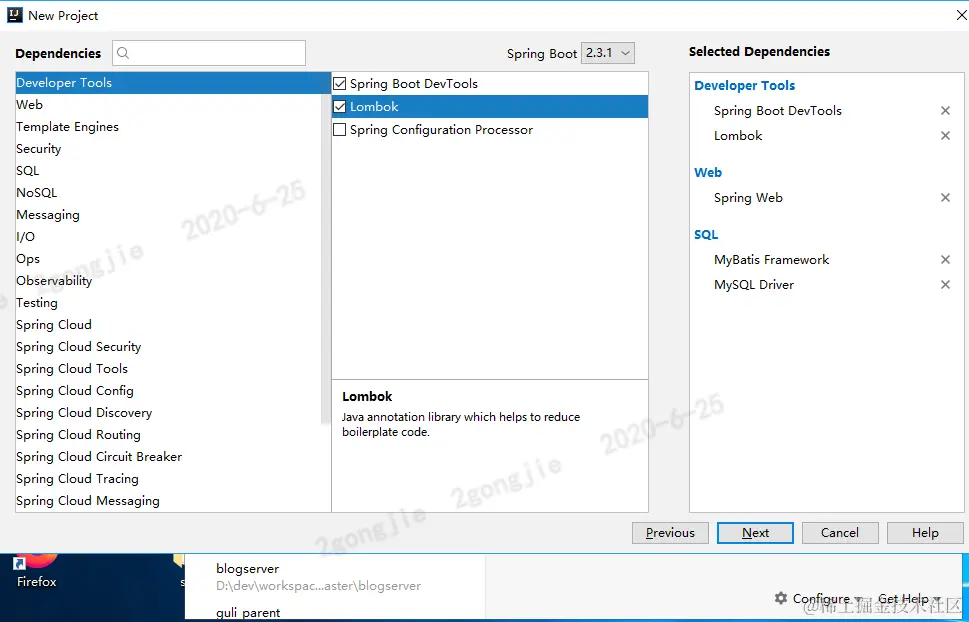The image size is (969, 622).
Task: Click the Cancel button
Action: click(840, 533)
